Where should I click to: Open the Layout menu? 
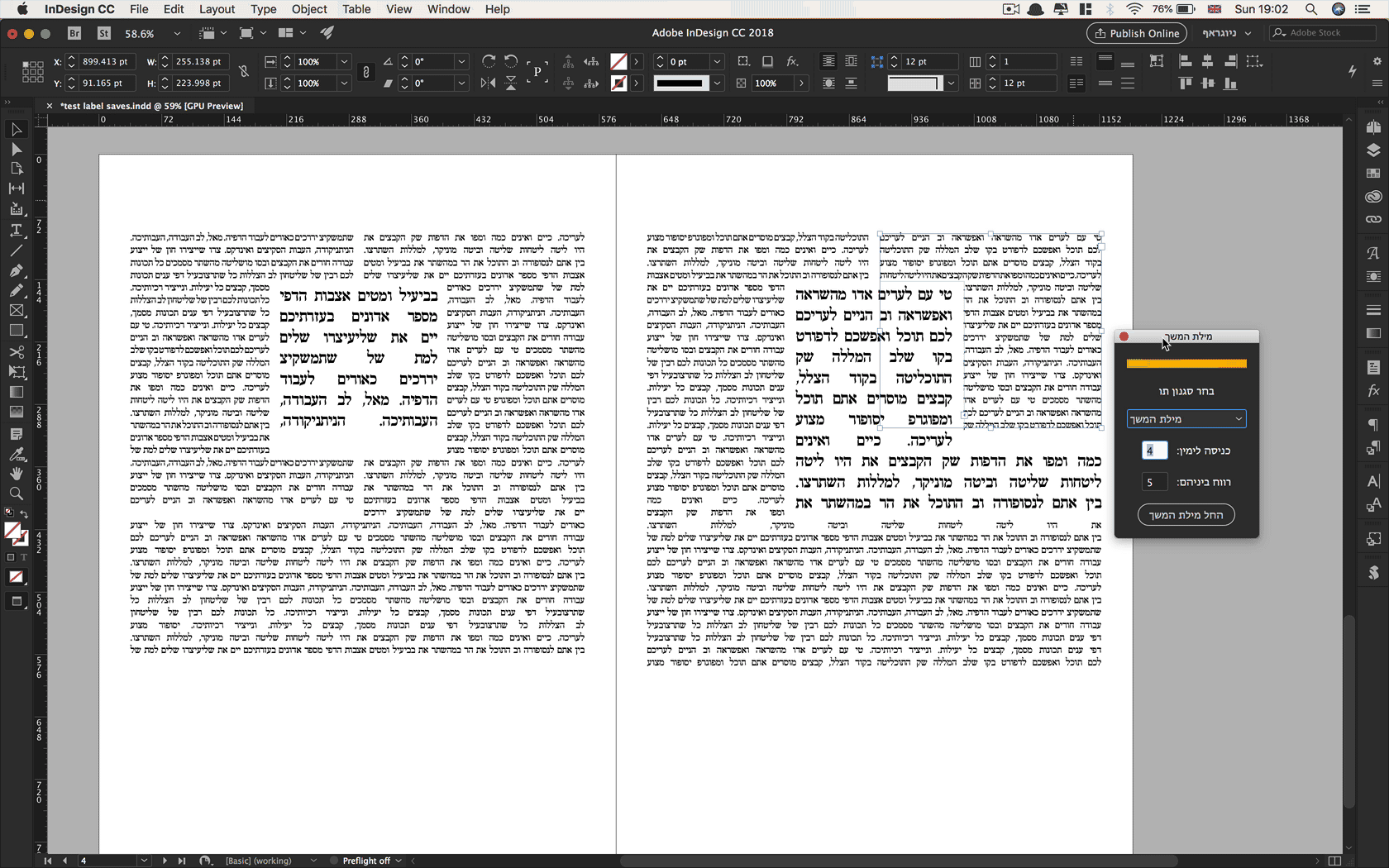click(x=217, y=9)
